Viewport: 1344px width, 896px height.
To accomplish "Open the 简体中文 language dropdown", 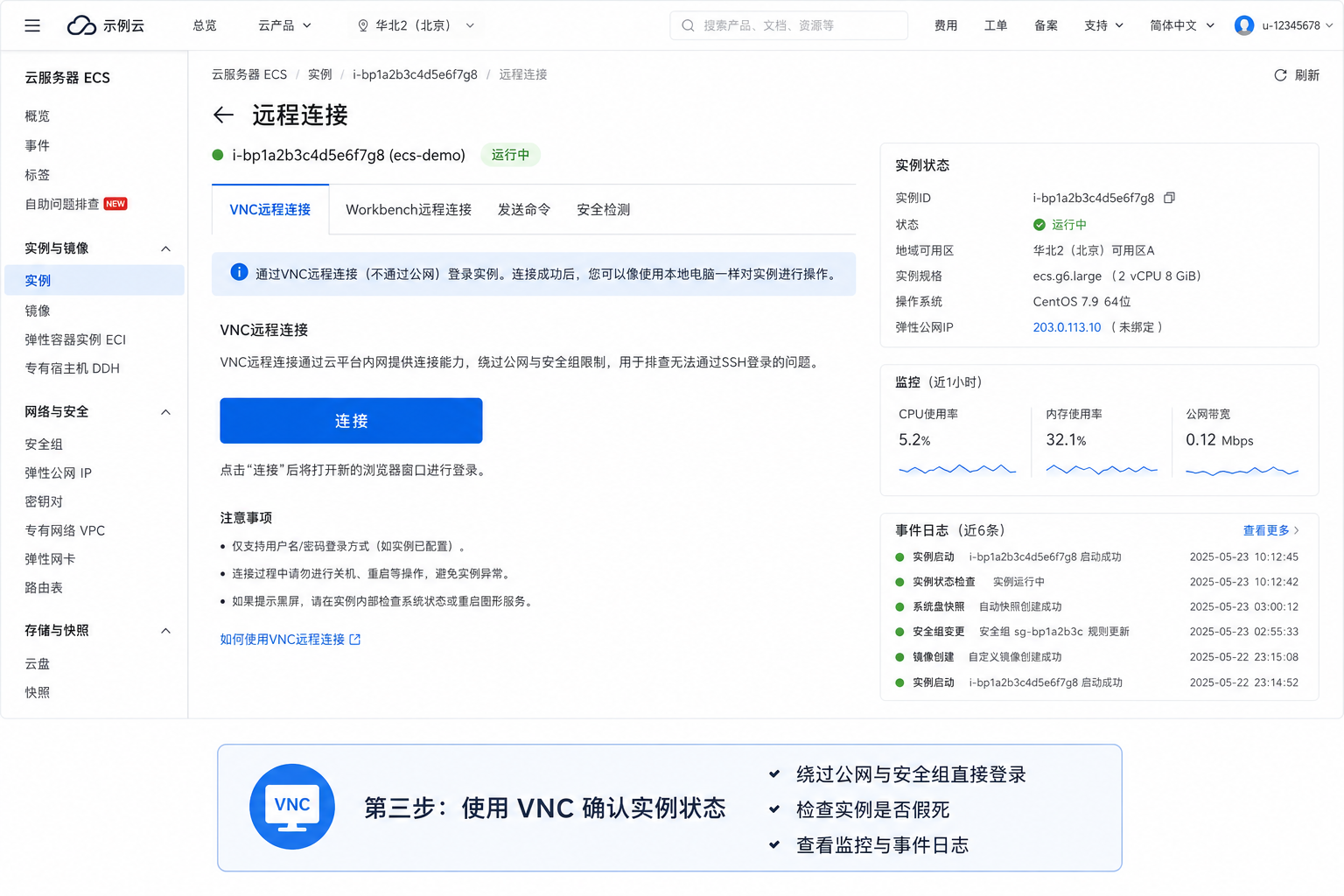I will [1182, 25].
